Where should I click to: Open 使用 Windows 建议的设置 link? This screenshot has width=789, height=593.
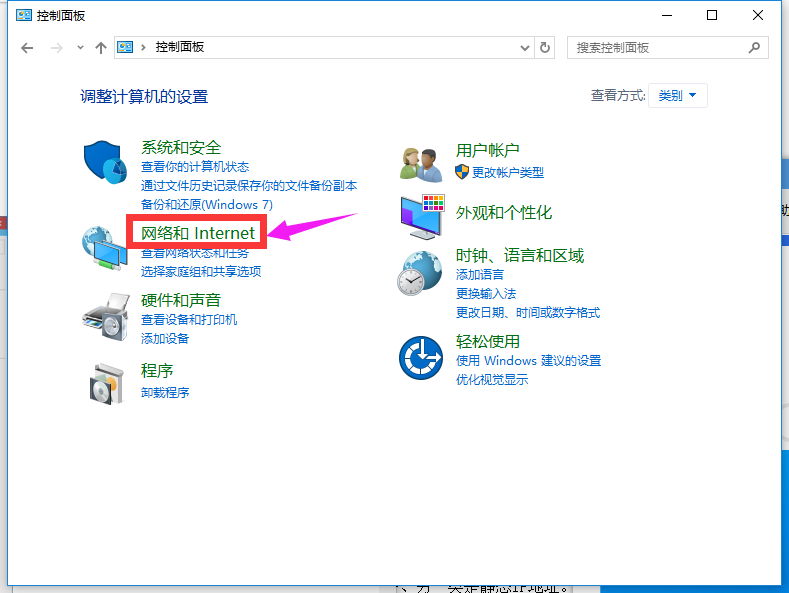[528, 360]
